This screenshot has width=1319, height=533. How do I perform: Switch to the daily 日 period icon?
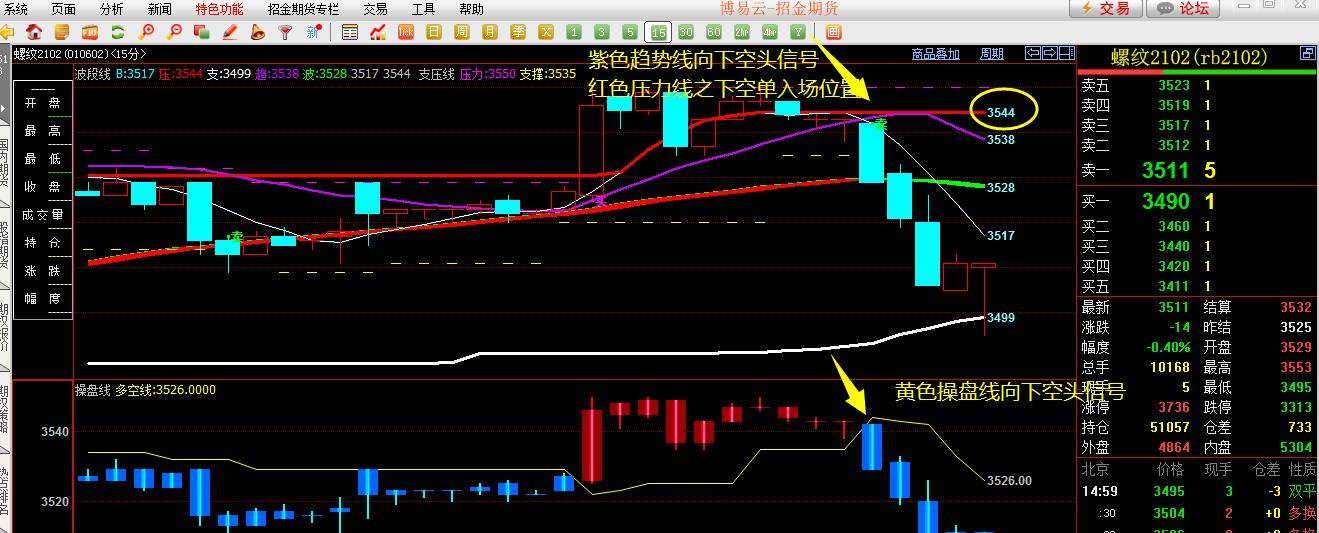coord(434,32)
